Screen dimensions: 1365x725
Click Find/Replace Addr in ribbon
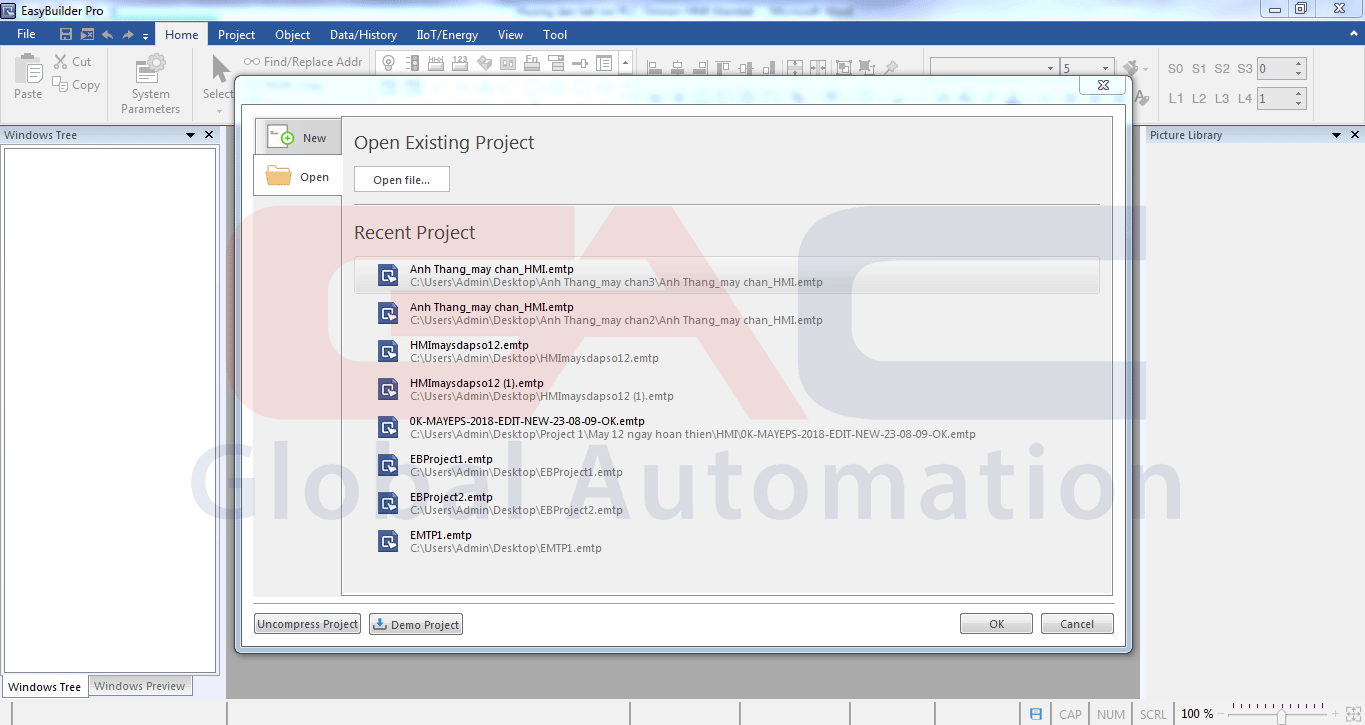pyautogui.click(x=303, y=62)
